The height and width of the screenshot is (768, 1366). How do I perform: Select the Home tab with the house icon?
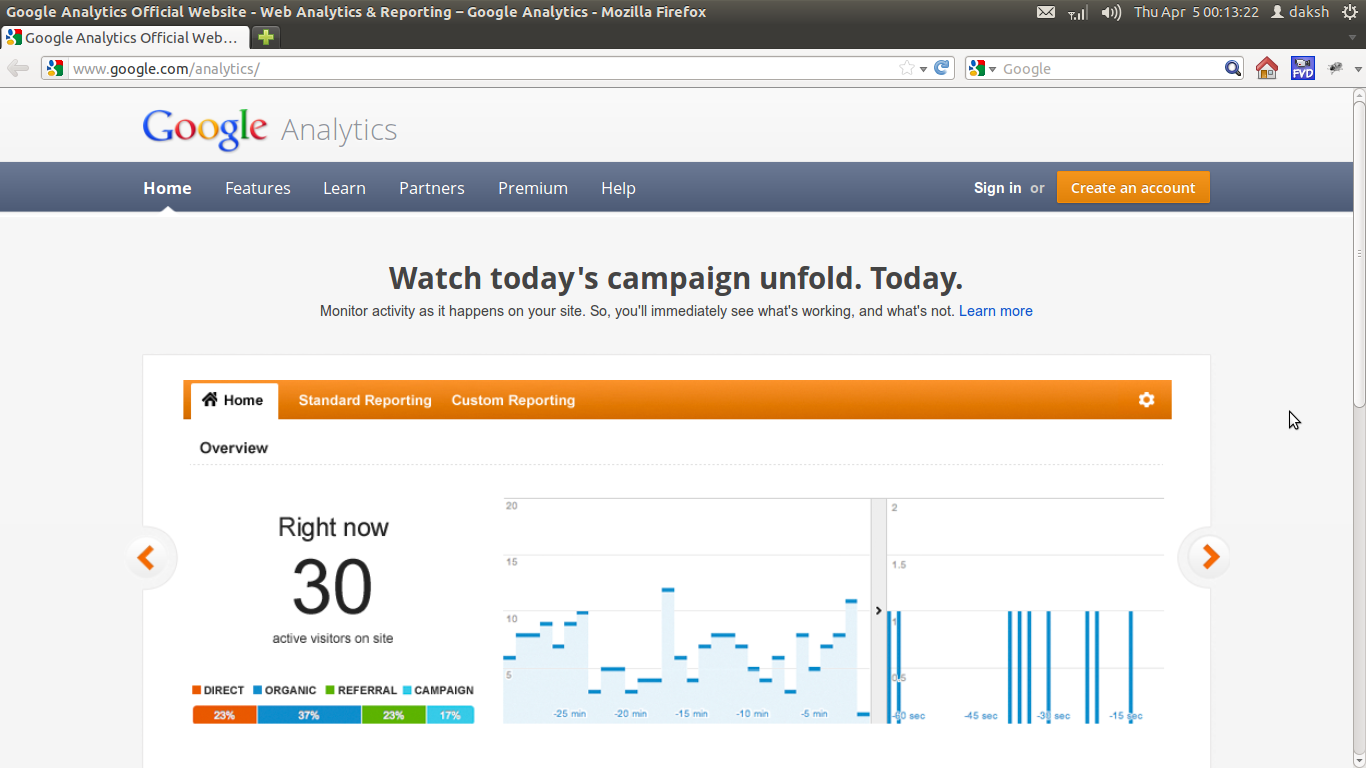pos(232,399)
